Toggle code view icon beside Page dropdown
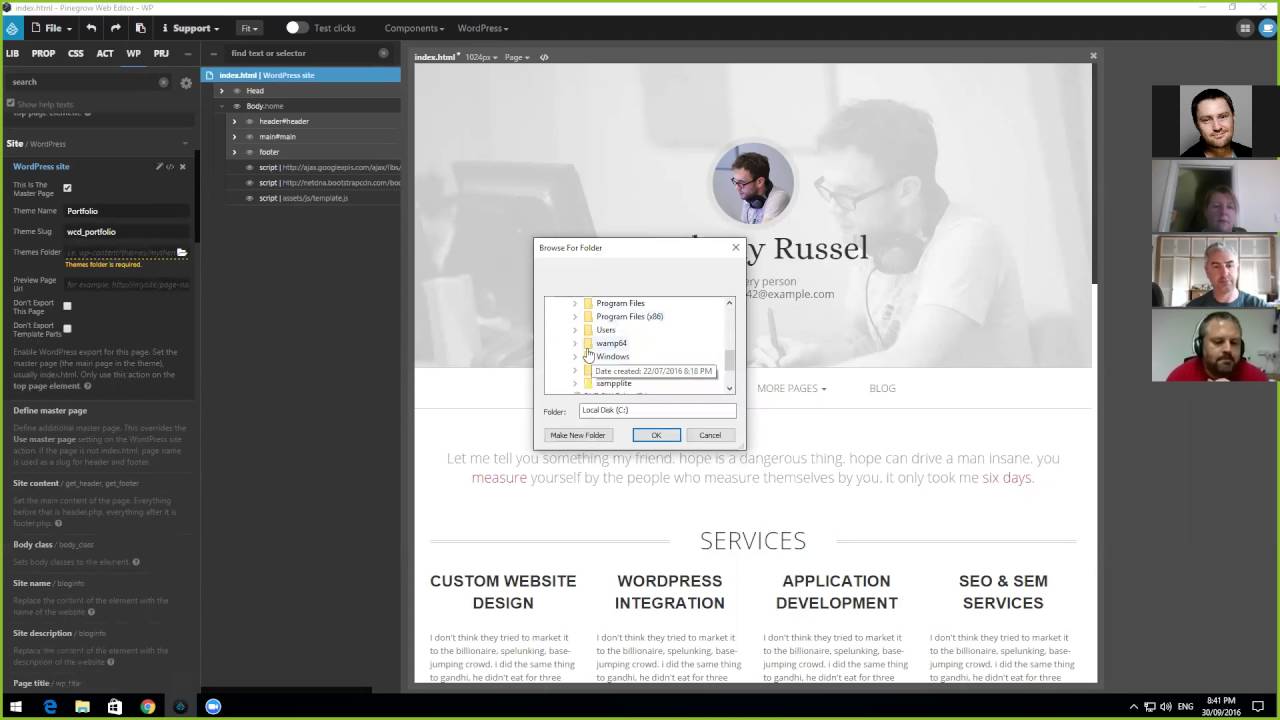The height and width of the screenshot is (720, 1280). pyautogui.click(x=544, y=57)
